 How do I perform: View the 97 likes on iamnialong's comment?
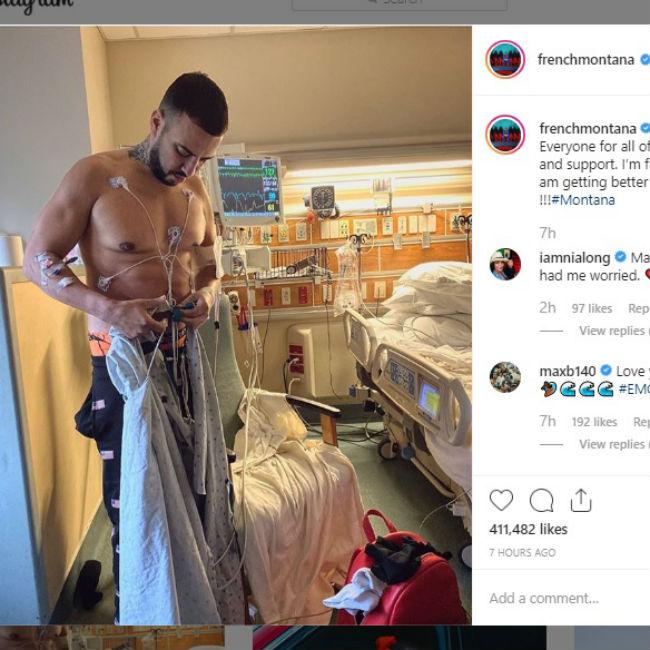592,308
